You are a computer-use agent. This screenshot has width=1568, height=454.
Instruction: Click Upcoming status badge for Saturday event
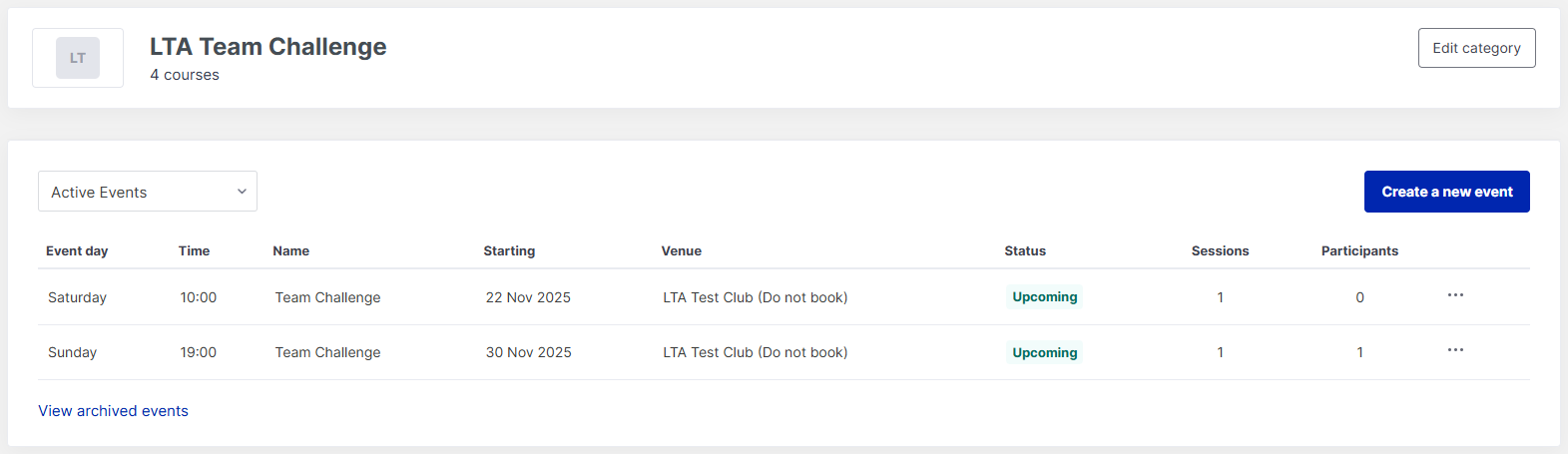pyautogui.click(x=1044, y=297)
